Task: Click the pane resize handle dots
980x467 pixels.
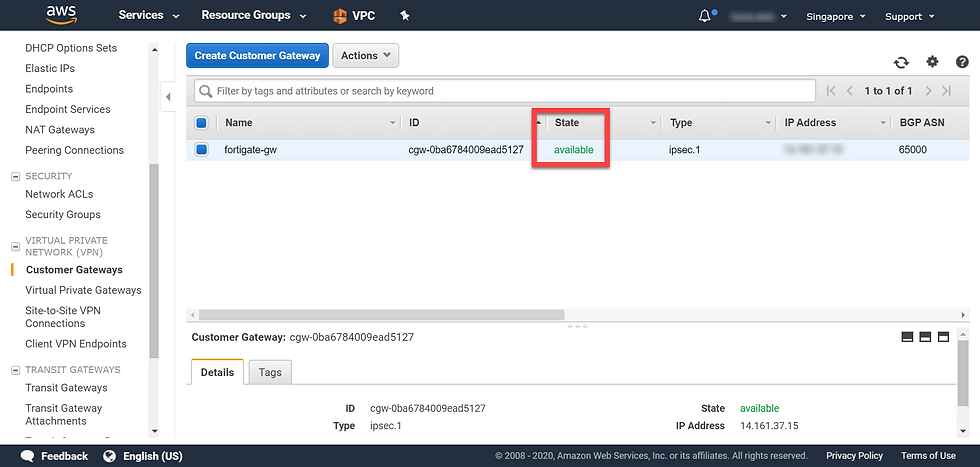Action: click(577, 326)
